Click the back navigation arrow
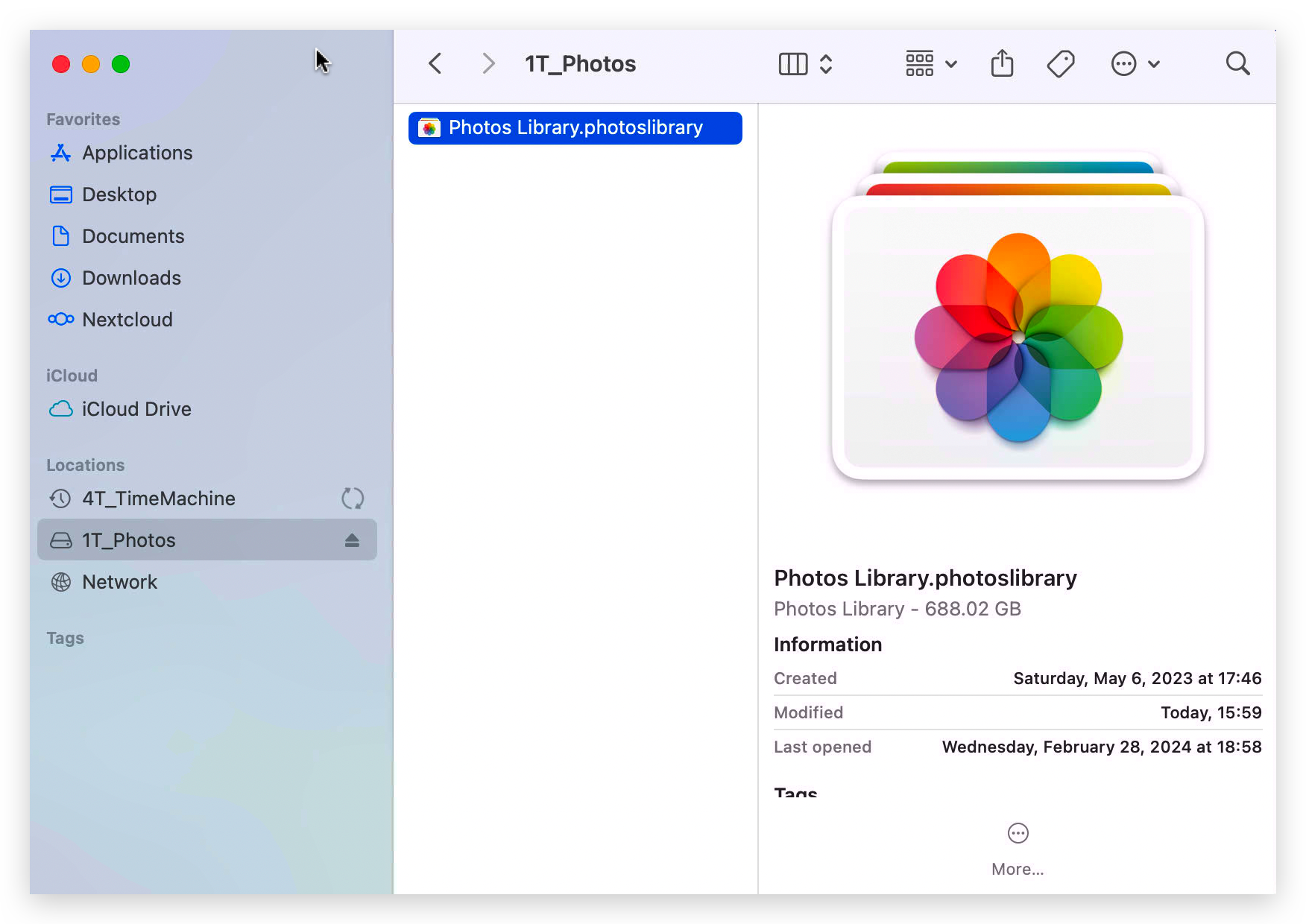This screenshot has height=924, width=1306. click(x=436, y=64)
